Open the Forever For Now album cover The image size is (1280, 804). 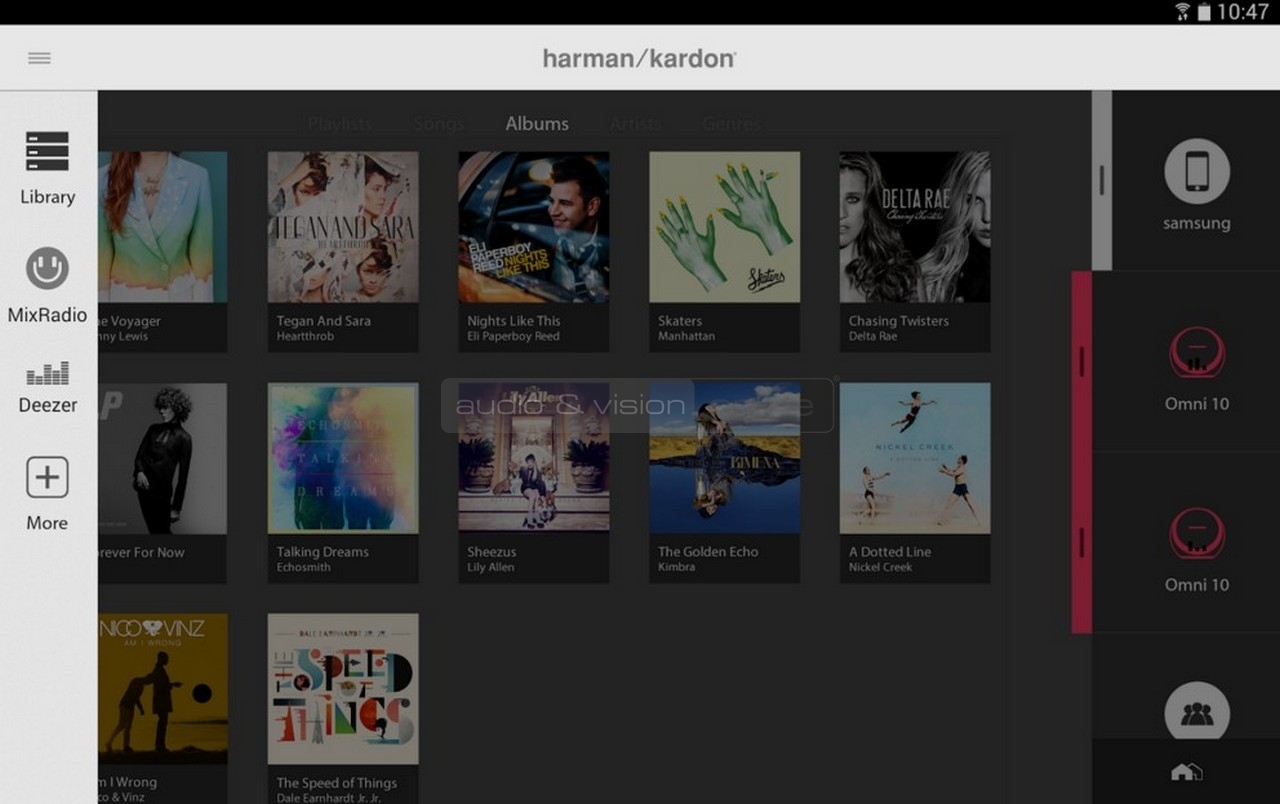[163, 458]
